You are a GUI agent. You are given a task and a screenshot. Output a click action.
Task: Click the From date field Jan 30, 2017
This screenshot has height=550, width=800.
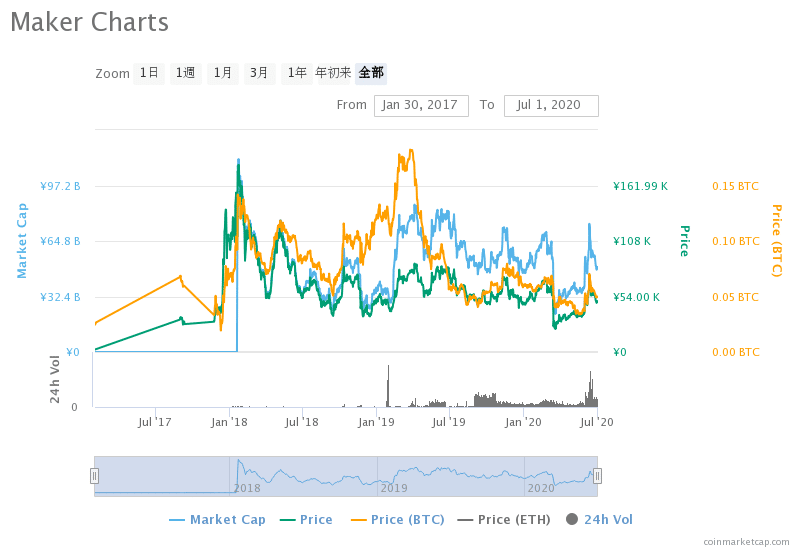pyautogui.click(x=421, y=106)
